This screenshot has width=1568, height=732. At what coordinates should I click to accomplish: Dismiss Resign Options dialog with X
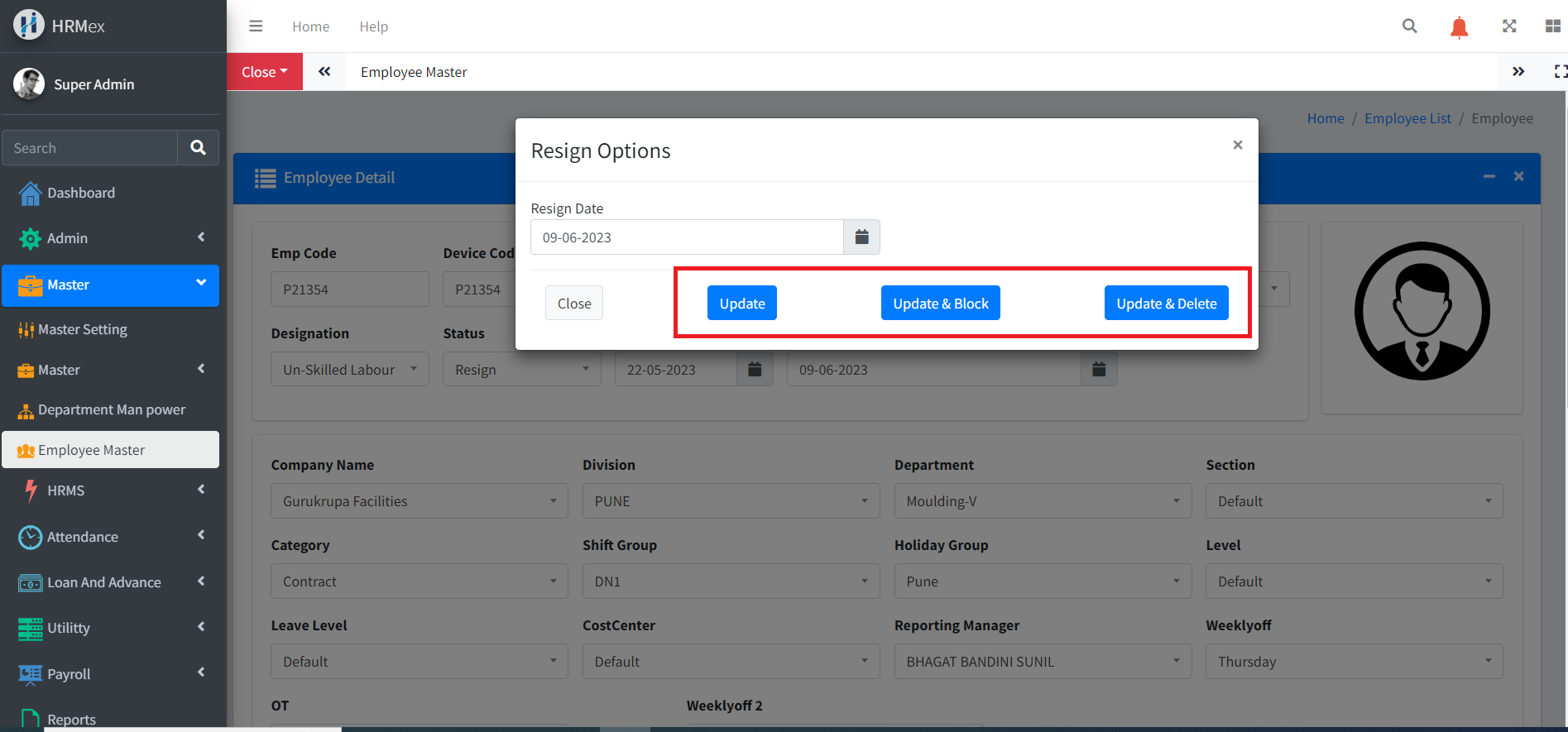tap(1237, 145)
